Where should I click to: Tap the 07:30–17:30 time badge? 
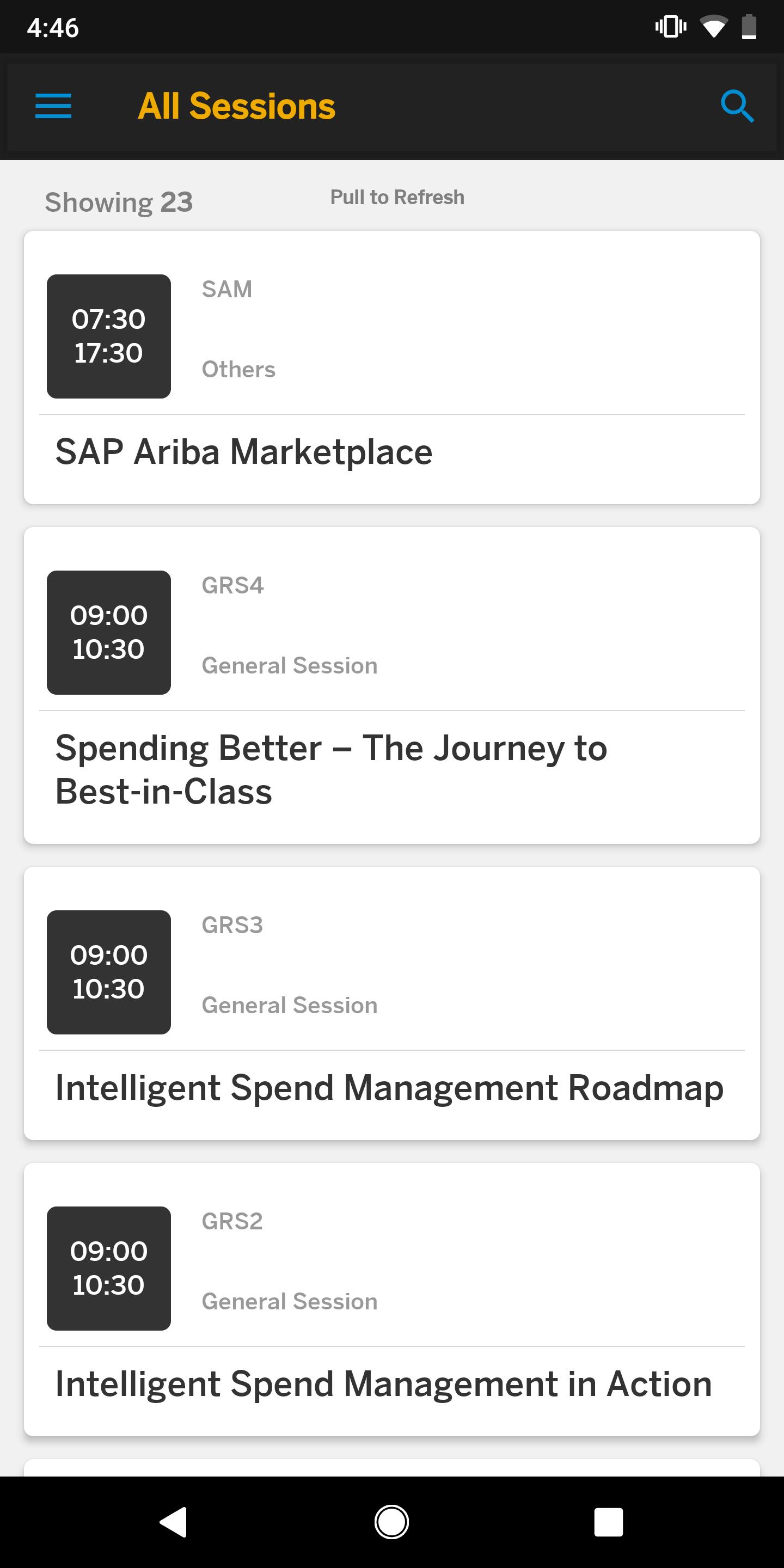coord(109,336)
